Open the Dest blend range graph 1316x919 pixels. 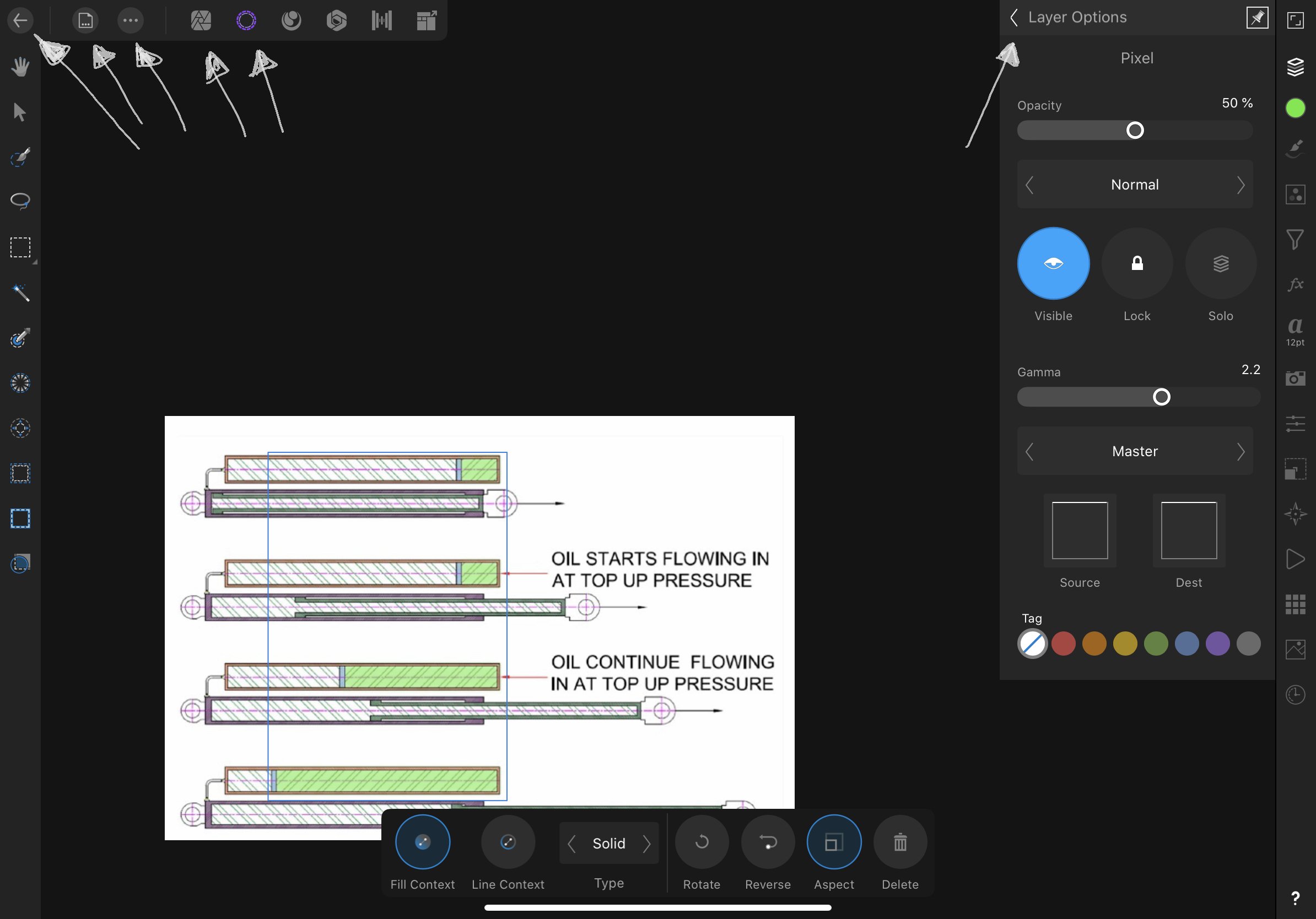point(1188,530)
